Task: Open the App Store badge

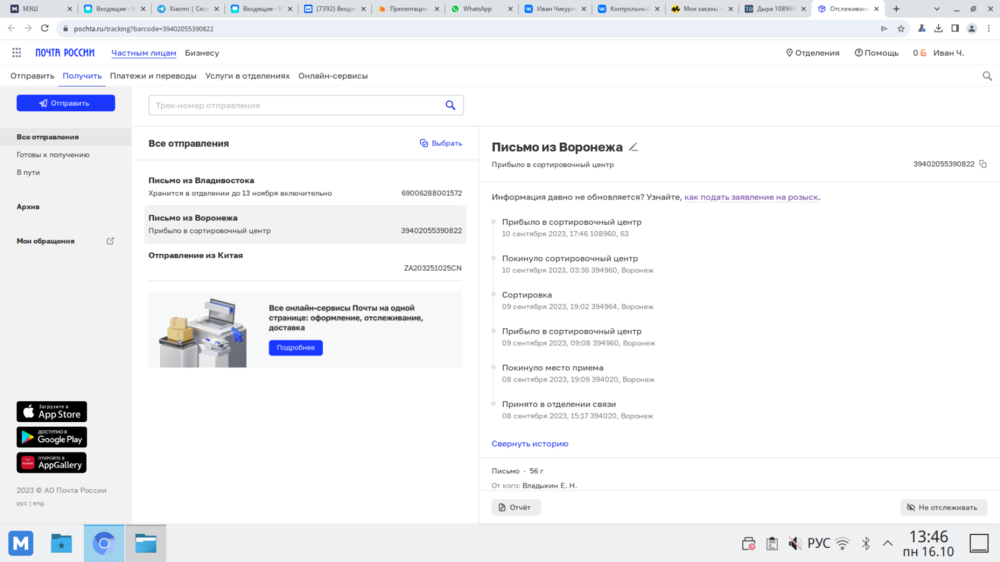Action: 52,412
